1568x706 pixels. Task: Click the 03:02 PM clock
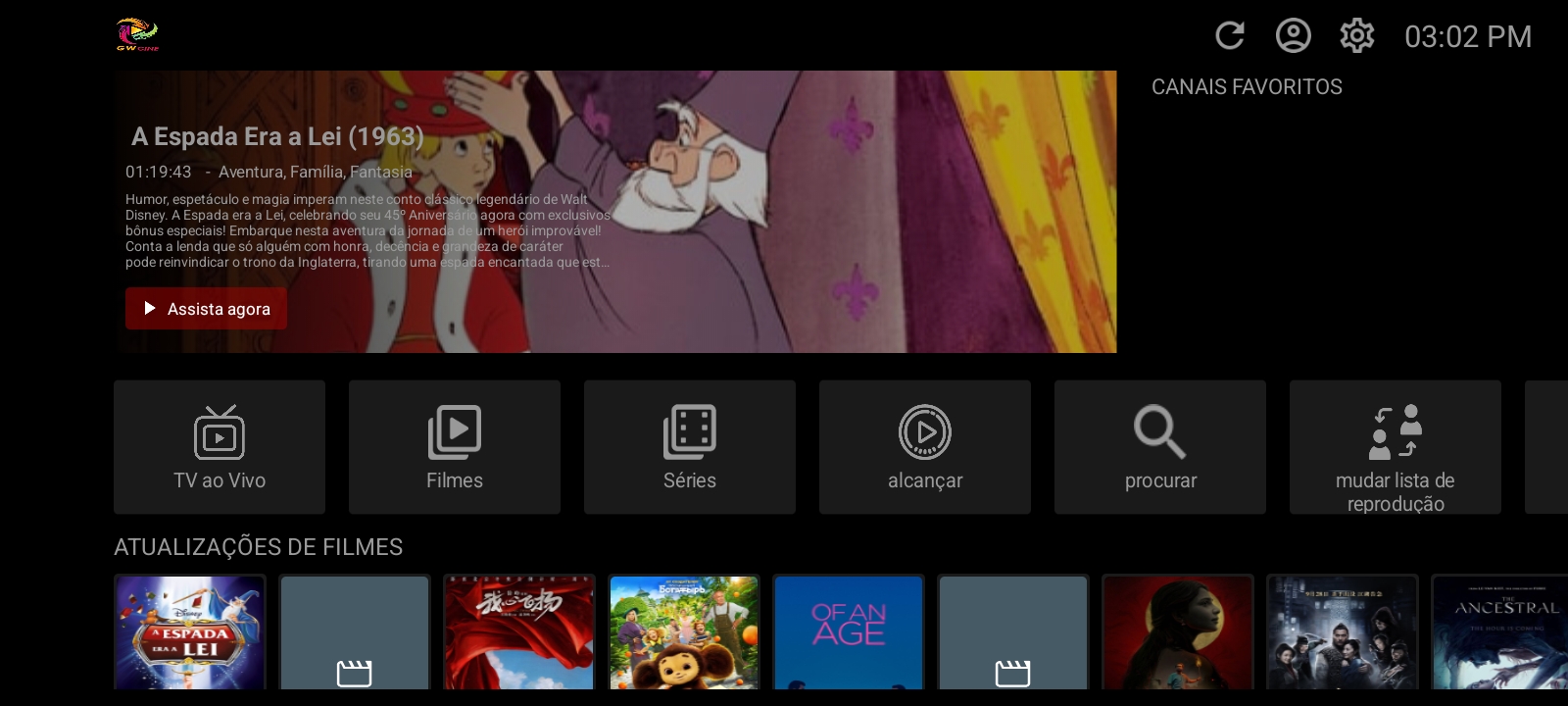1468,37
